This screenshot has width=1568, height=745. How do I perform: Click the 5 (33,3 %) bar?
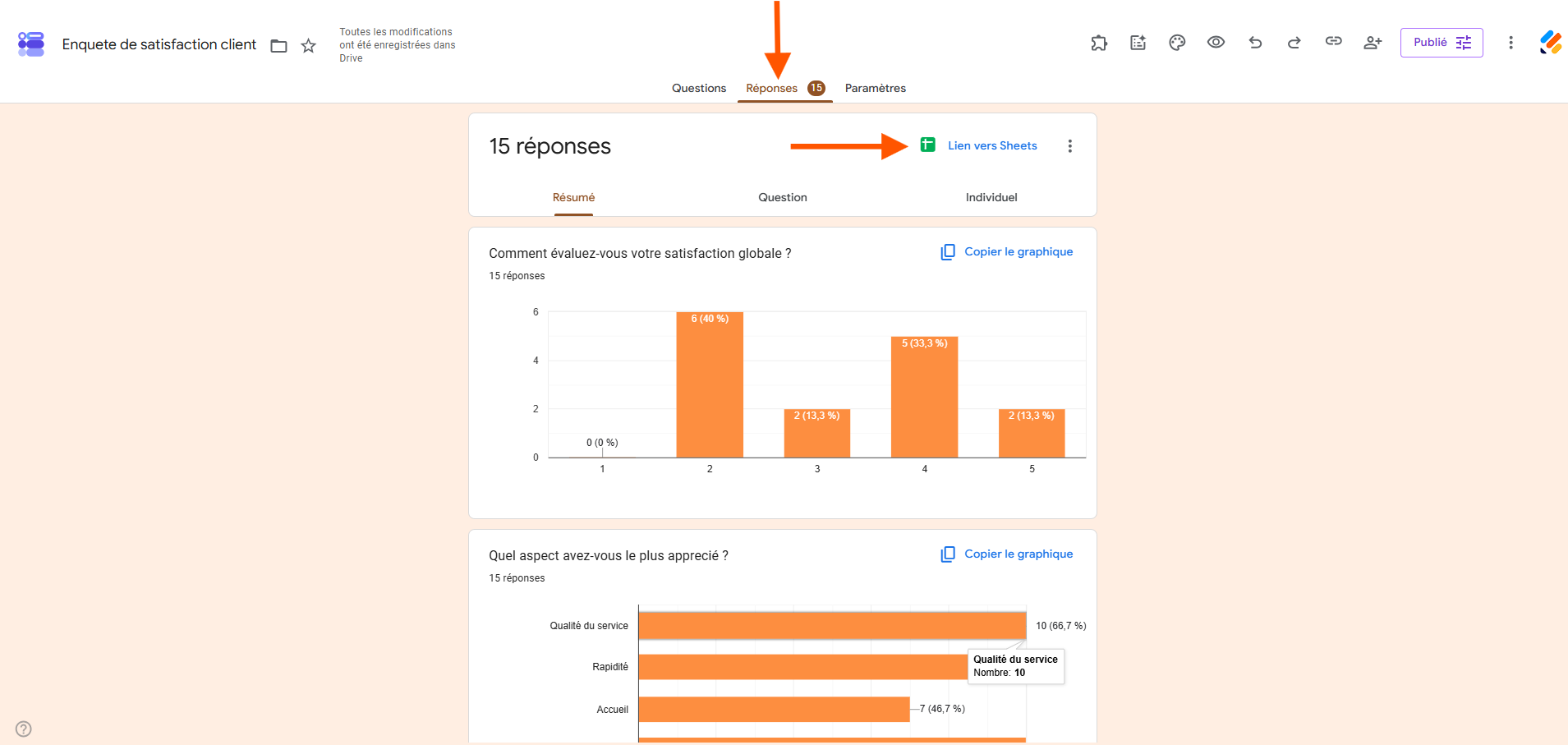(x=925, y=397)
